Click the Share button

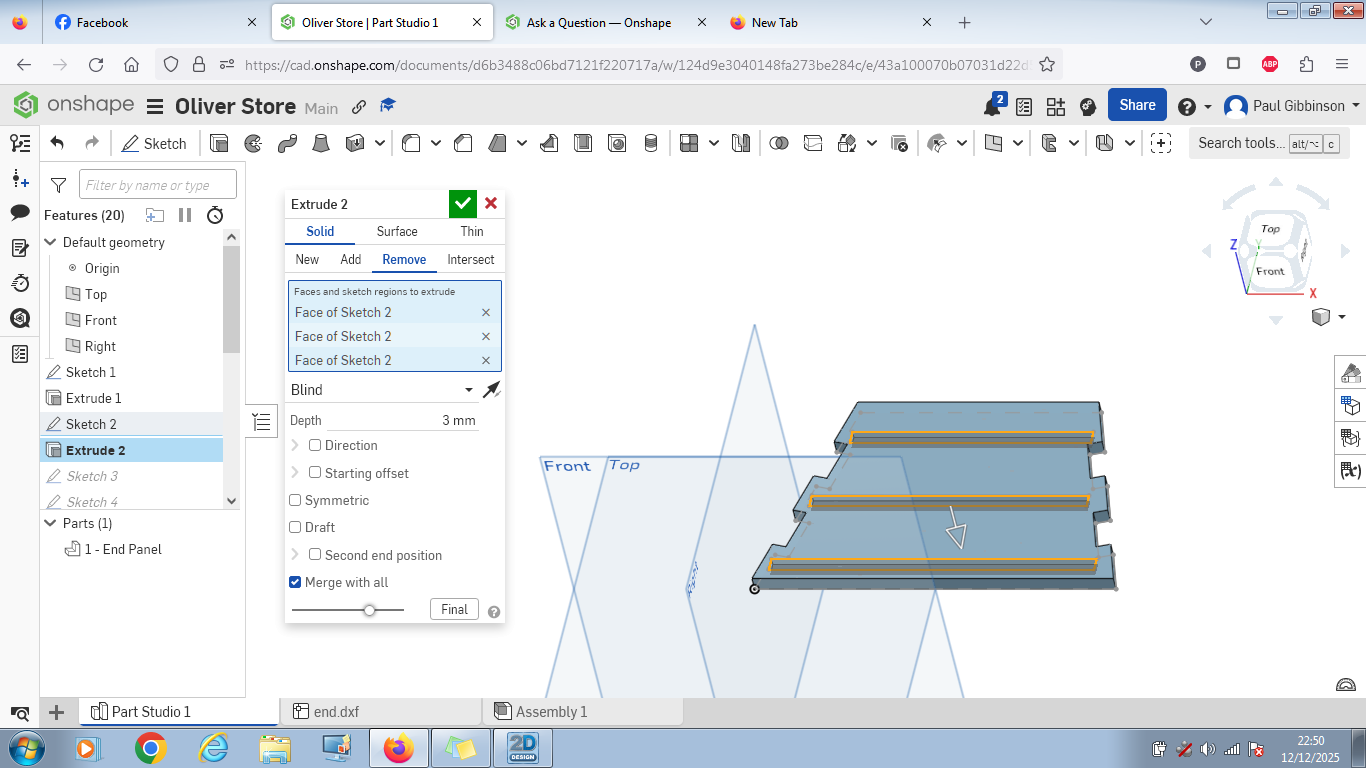1137,105
